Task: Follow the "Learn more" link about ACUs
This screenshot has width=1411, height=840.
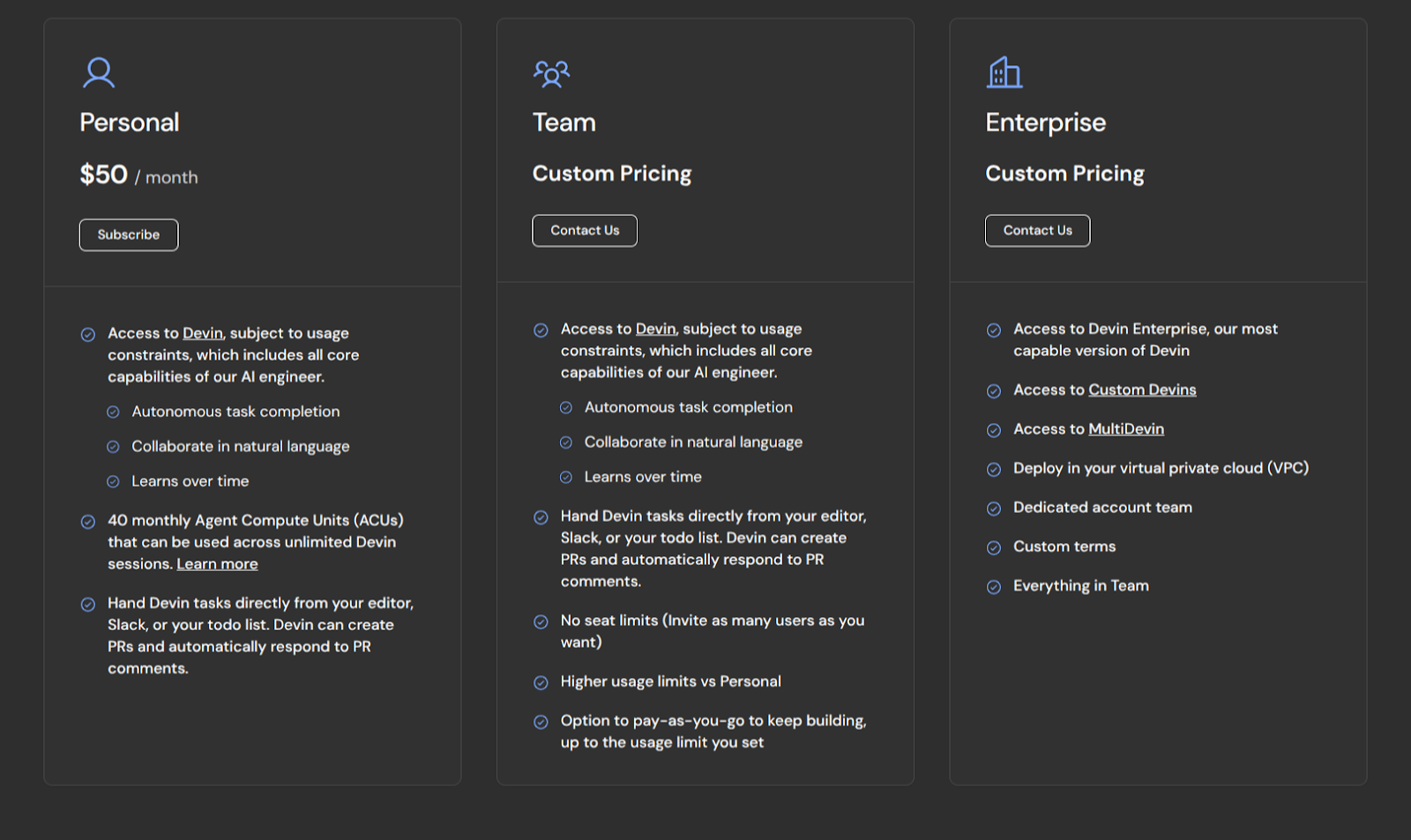Action: coord(217,564)
